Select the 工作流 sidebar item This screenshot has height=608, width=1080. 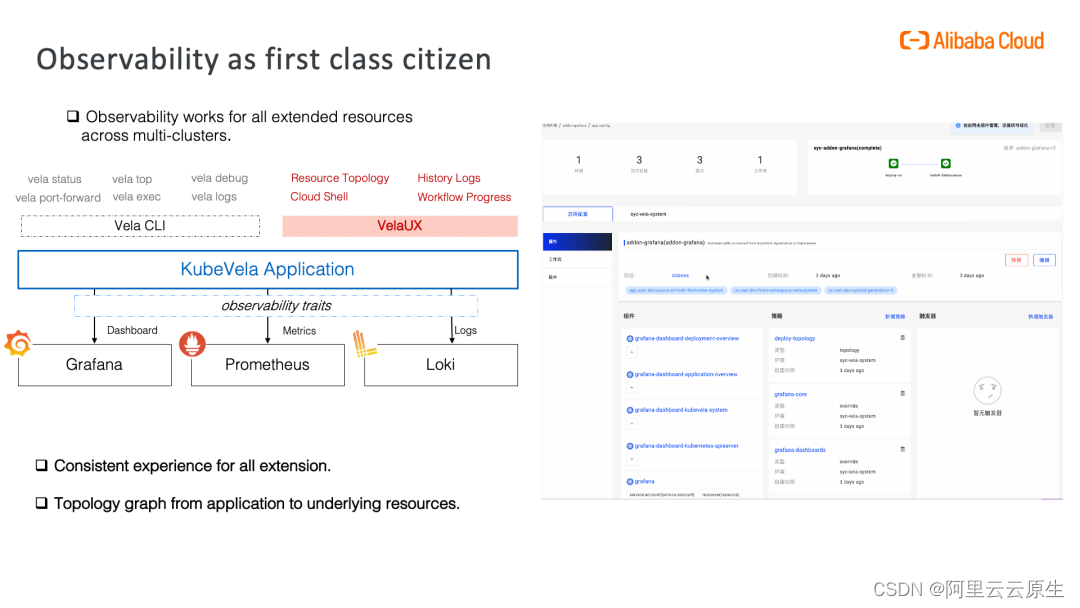tap(577, 260)
